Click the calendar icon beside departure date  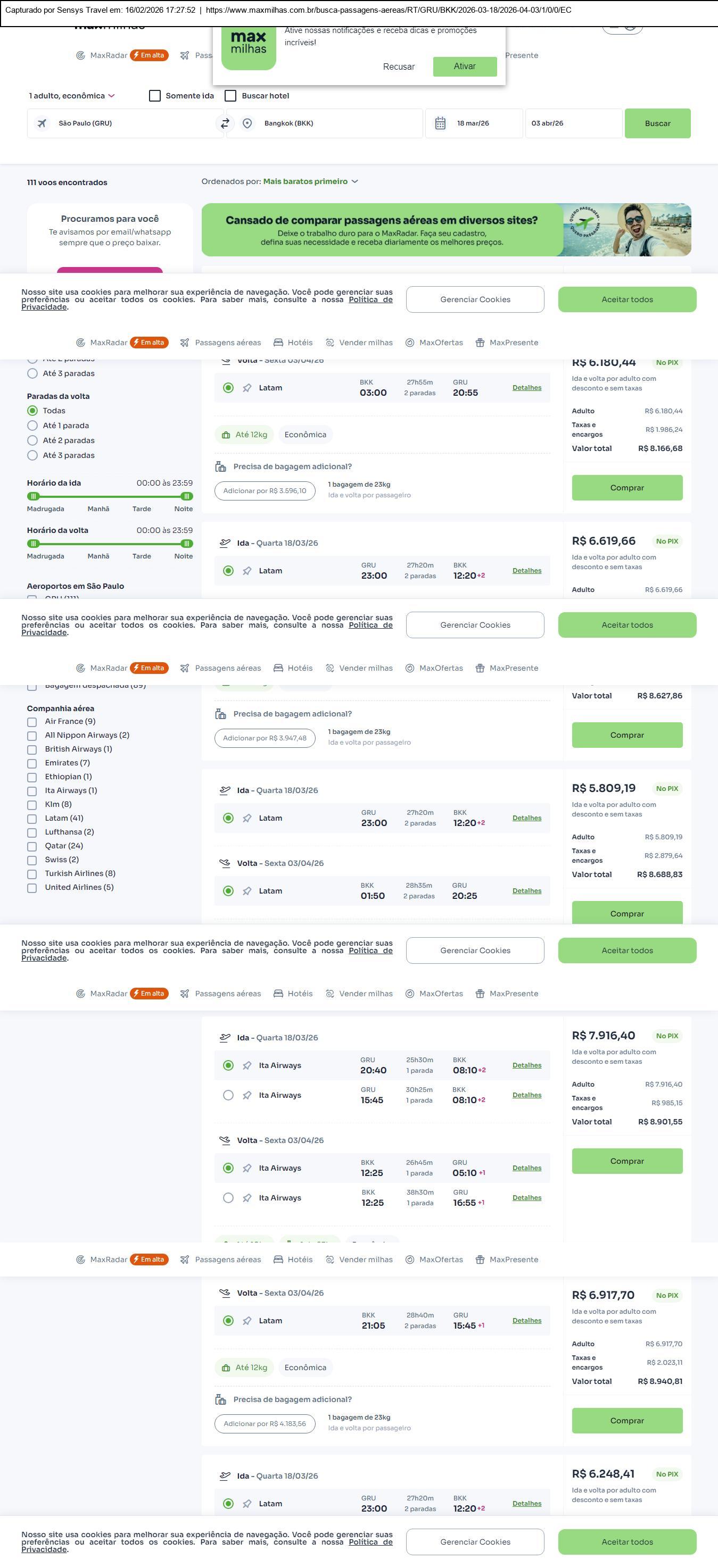[x=440, y=123]
